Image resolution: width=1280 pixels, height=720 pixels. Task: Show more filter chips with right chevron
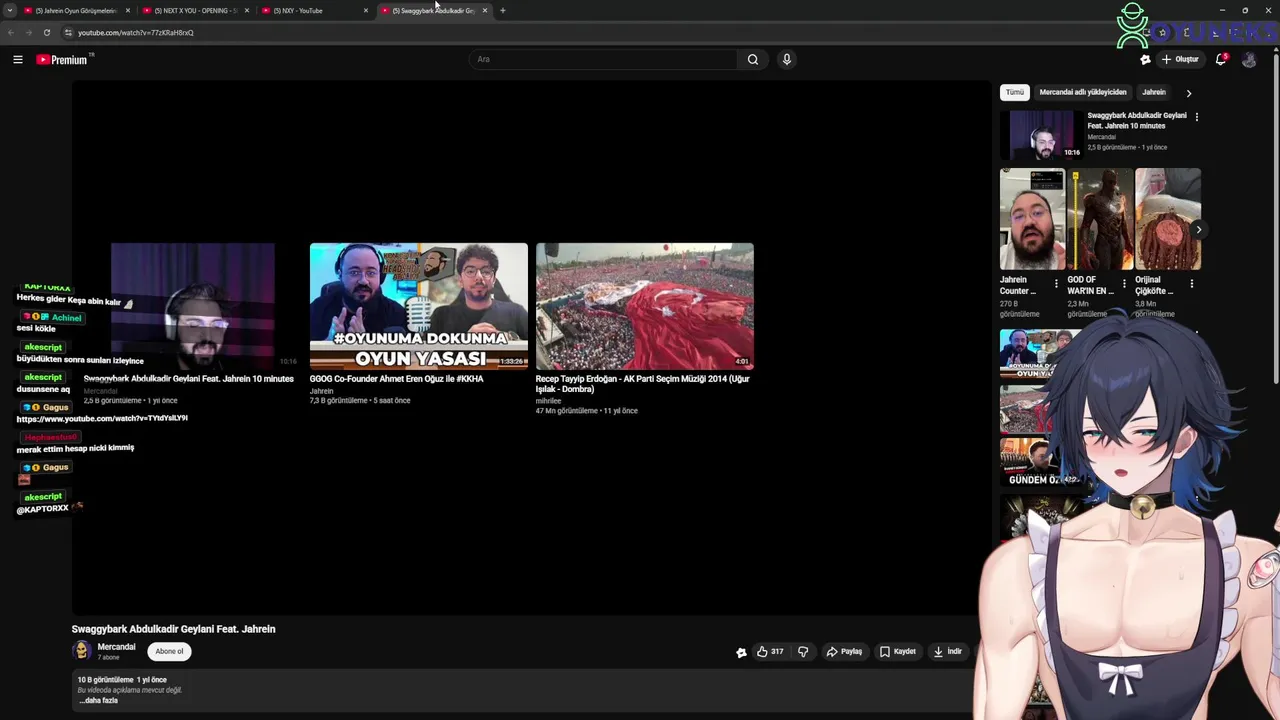pos(1189,93)
